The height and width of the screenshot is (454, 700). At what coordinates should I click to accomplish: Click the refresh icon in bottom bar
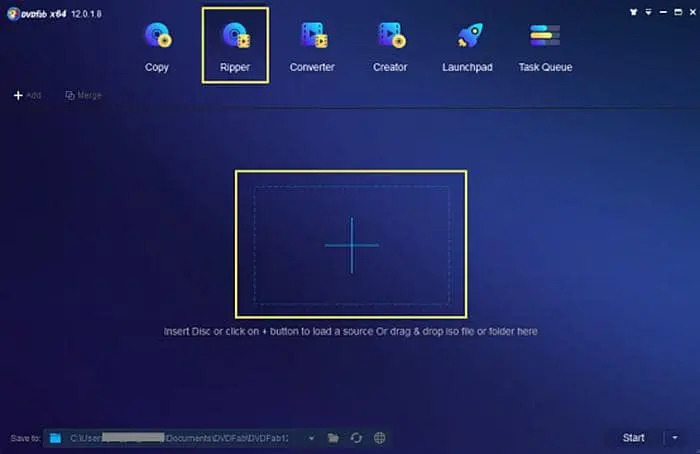[356, 438]
